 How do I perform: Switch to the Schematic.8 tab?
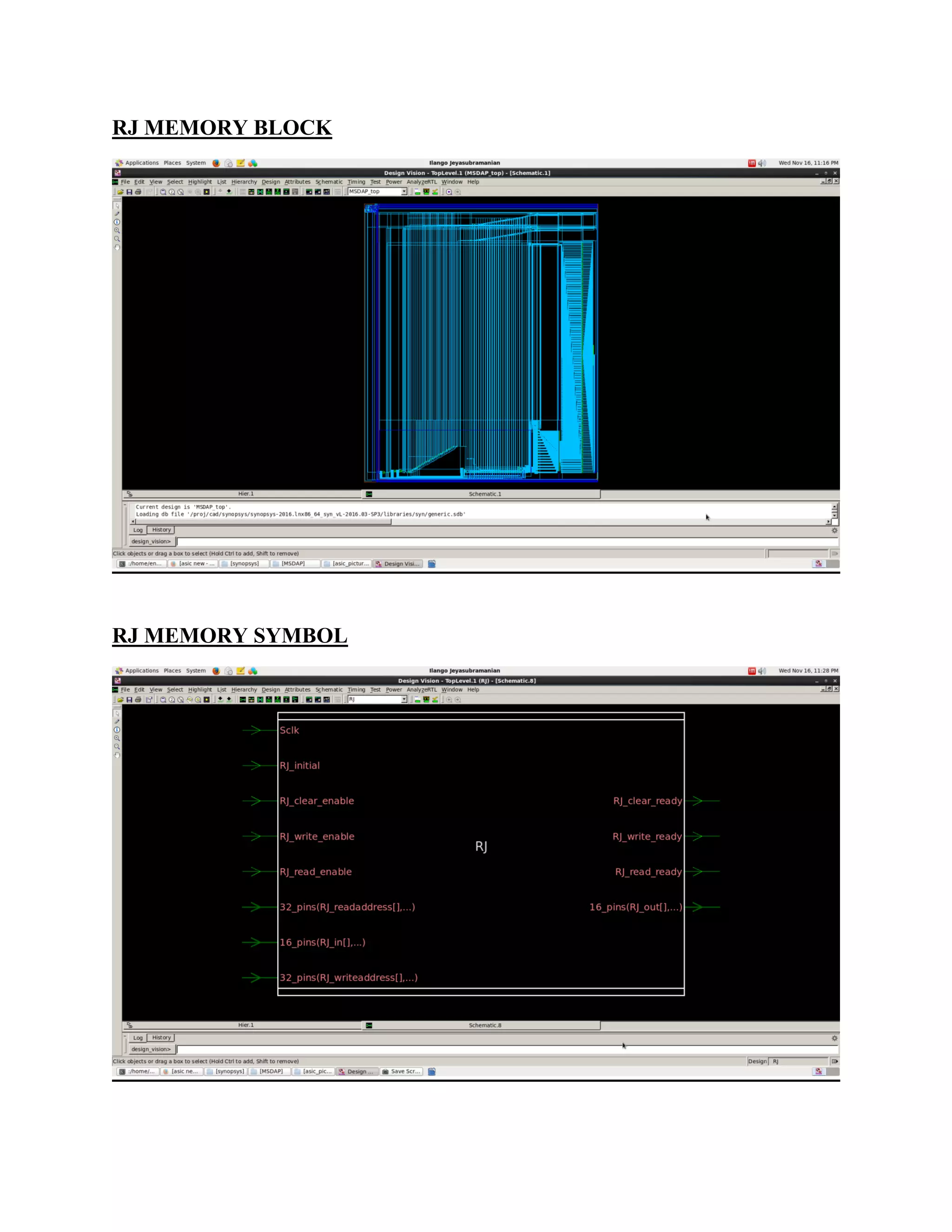pyautogui.click(x=484, y=1026)
